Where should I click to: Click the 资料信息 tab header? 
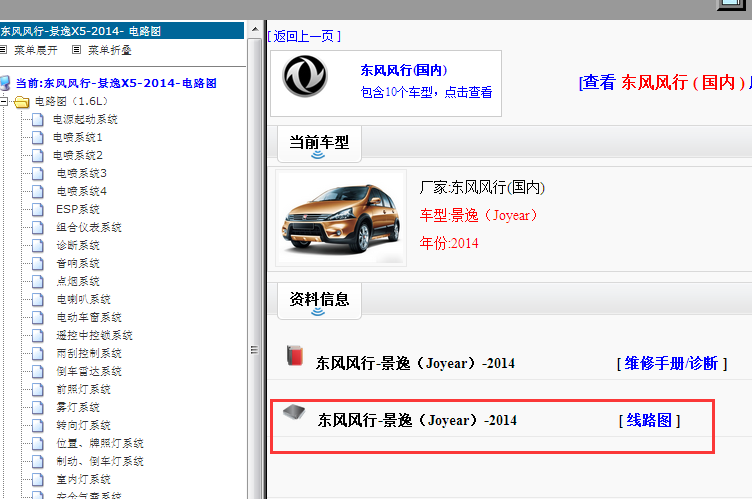point(319,301)
